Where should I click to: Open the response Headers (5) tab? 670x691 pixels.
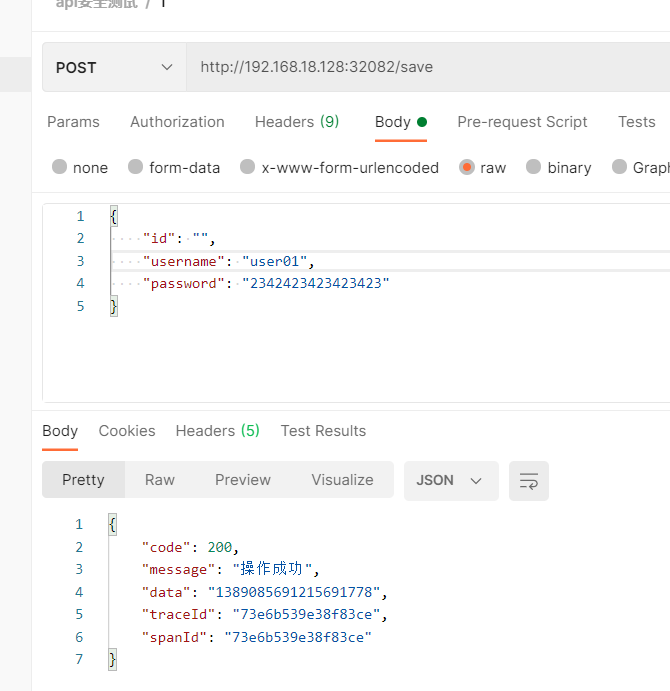point(217,431)
